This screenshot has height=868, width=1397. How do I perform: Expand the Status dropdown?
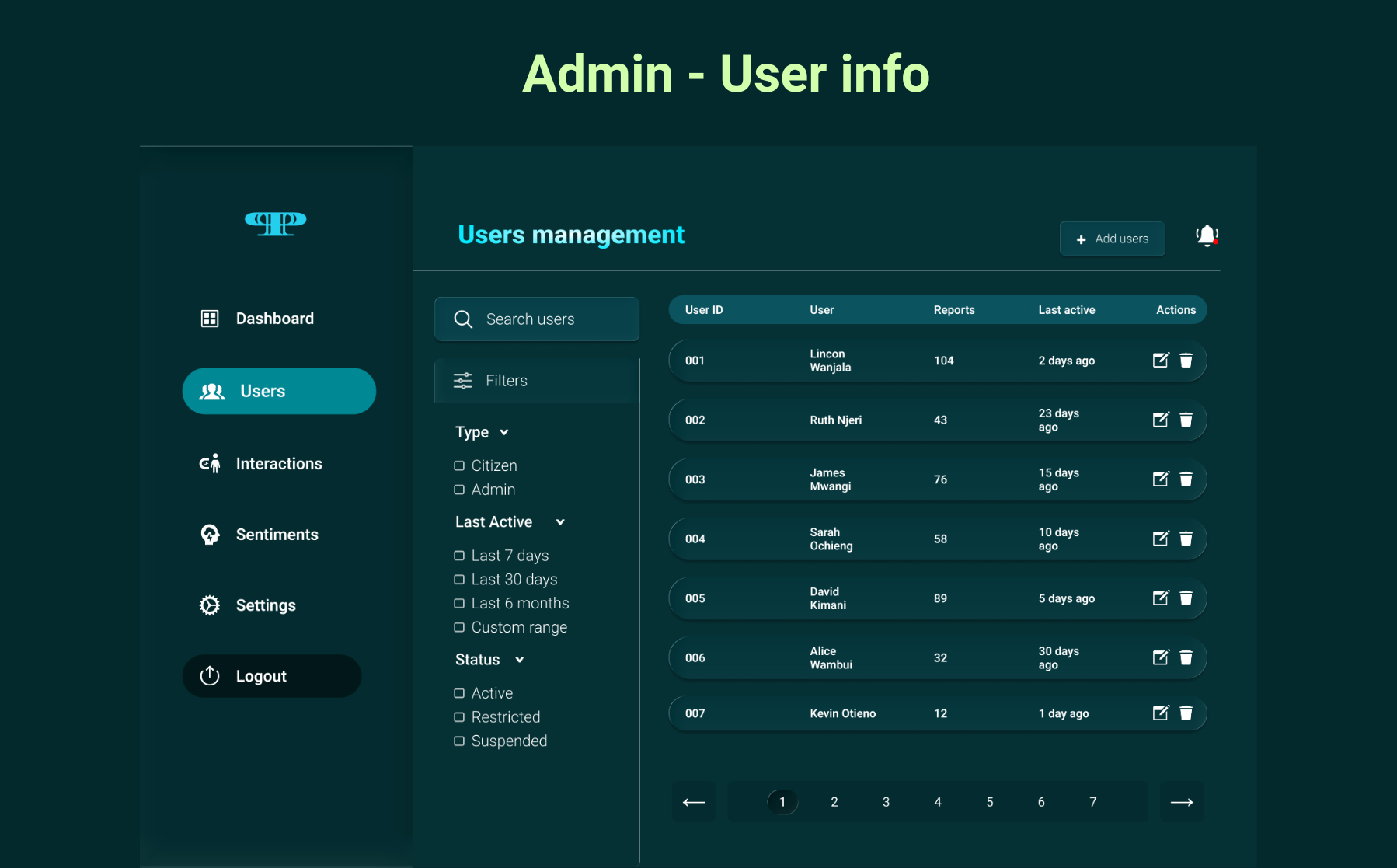click(519, 659)
